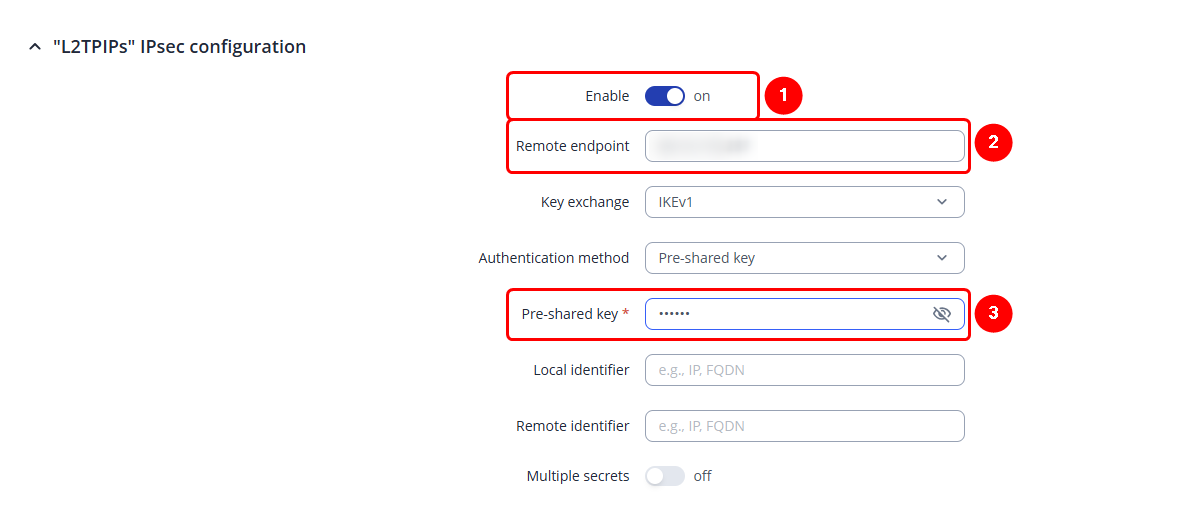
Task: Click the "Enable" label text
Action: [607, 96]
